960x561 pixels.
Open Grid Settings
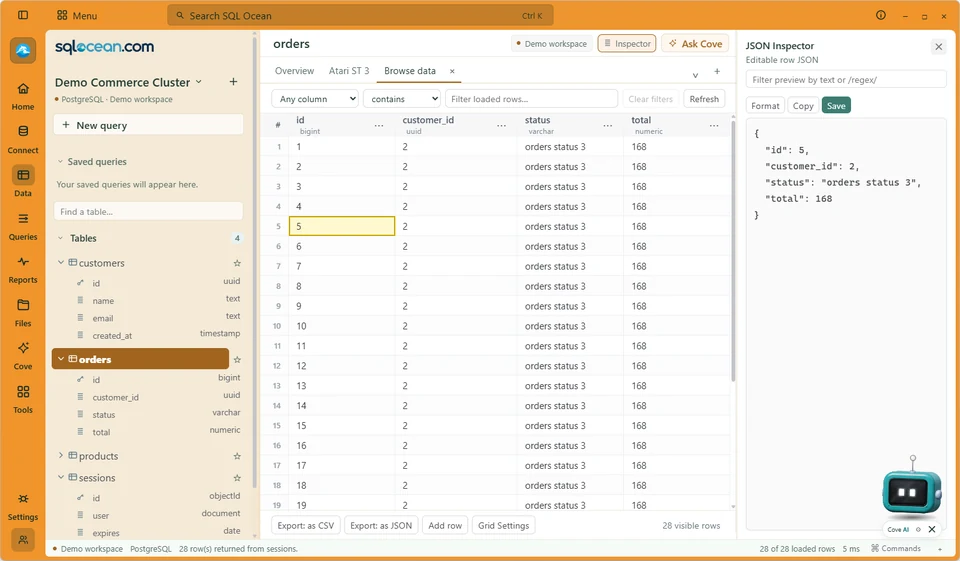tap(503, 525)
